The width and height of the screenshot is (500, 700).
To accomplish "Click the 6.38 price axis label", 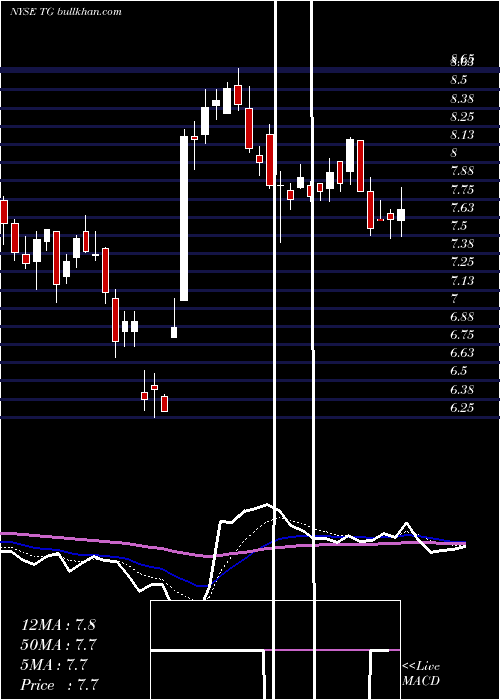I will (462, 390).
